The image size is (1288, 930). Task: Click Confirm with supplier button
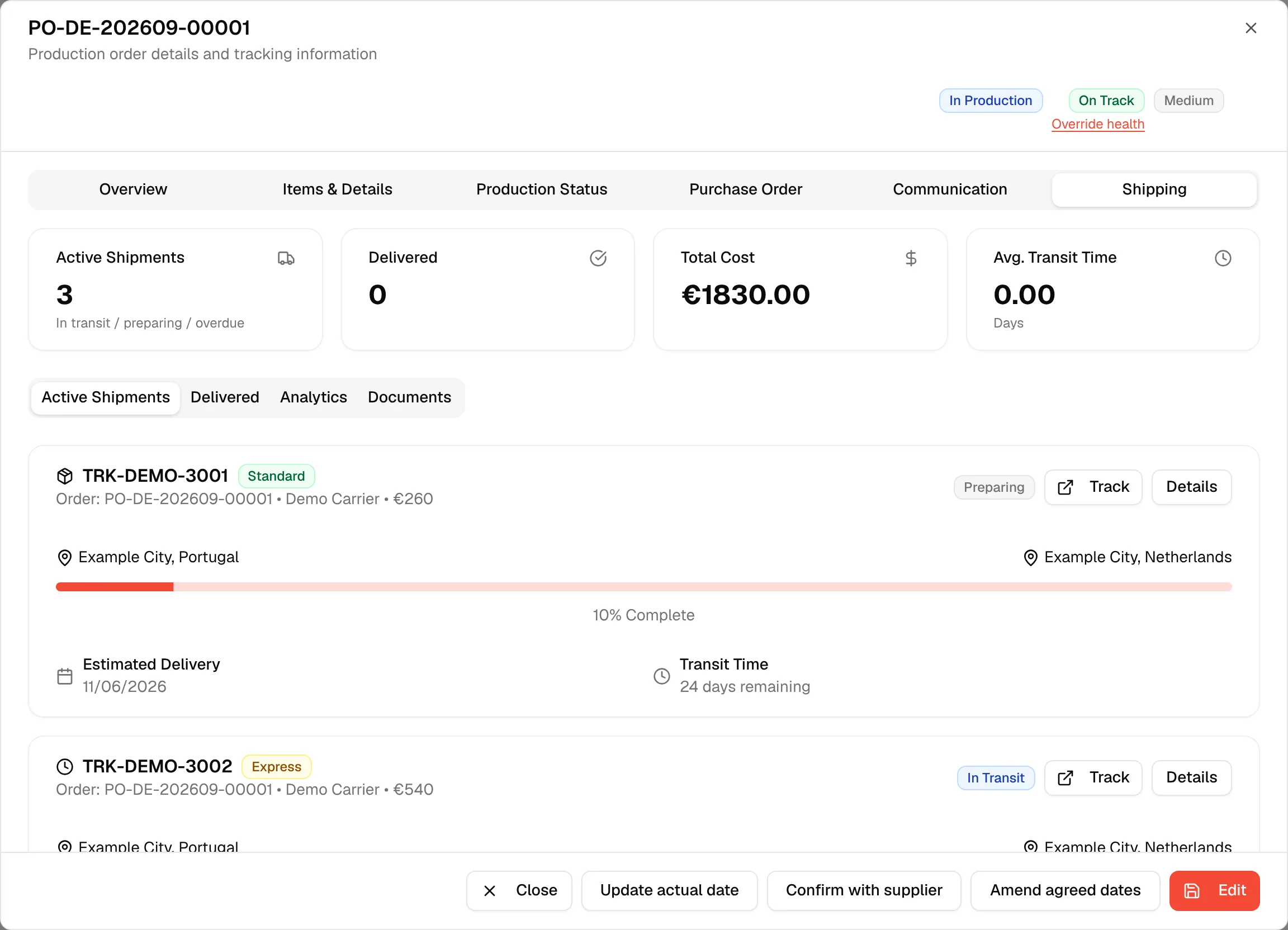(864, 890)
